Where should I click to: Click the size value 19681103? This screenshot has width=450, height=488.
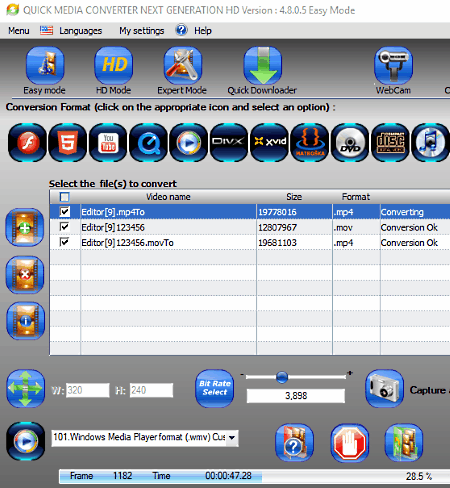[x=277, y=243]
